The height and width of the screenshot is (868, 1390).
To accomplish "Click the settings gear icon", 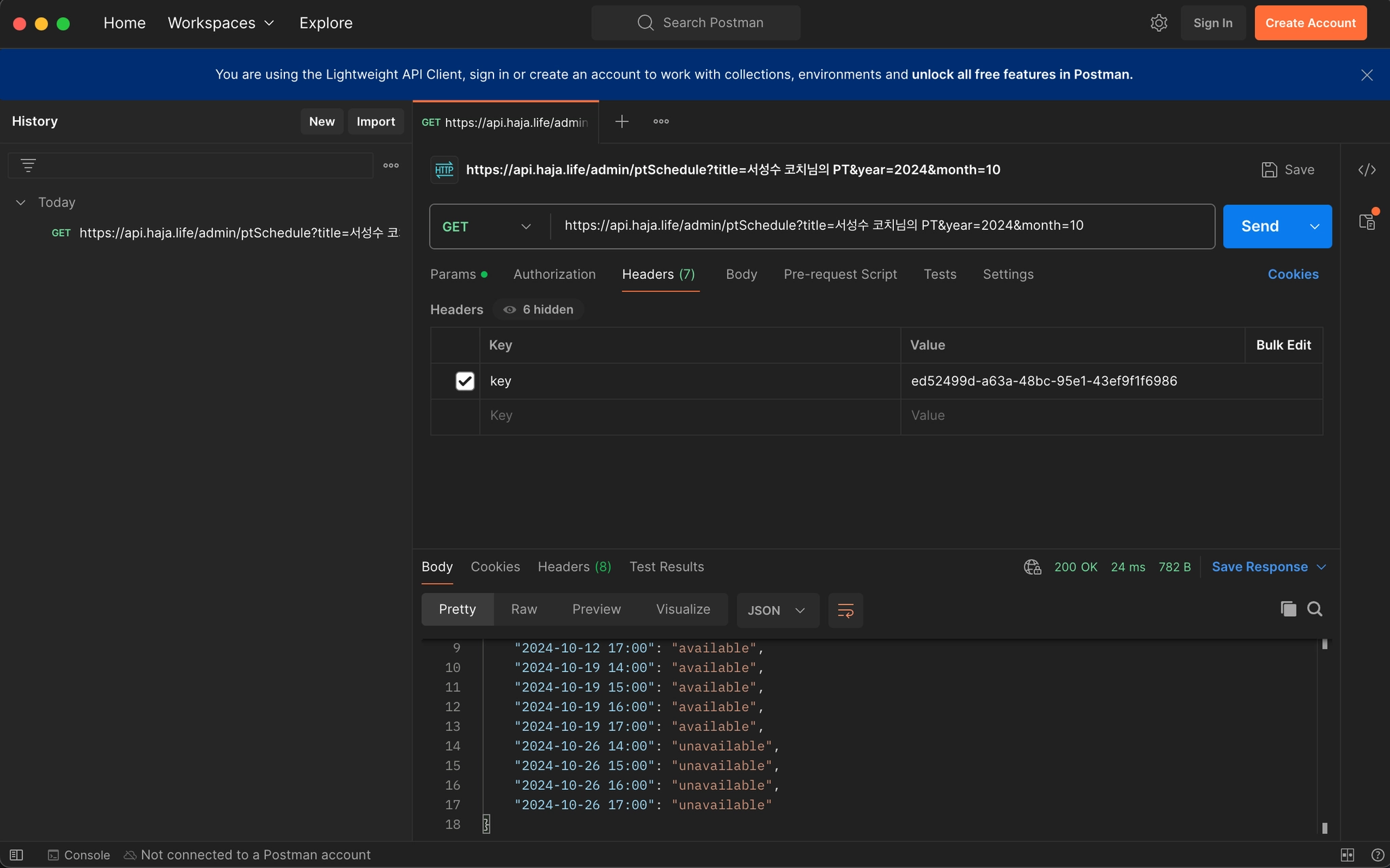I will pyautogui.click(x=1159, y=23).
